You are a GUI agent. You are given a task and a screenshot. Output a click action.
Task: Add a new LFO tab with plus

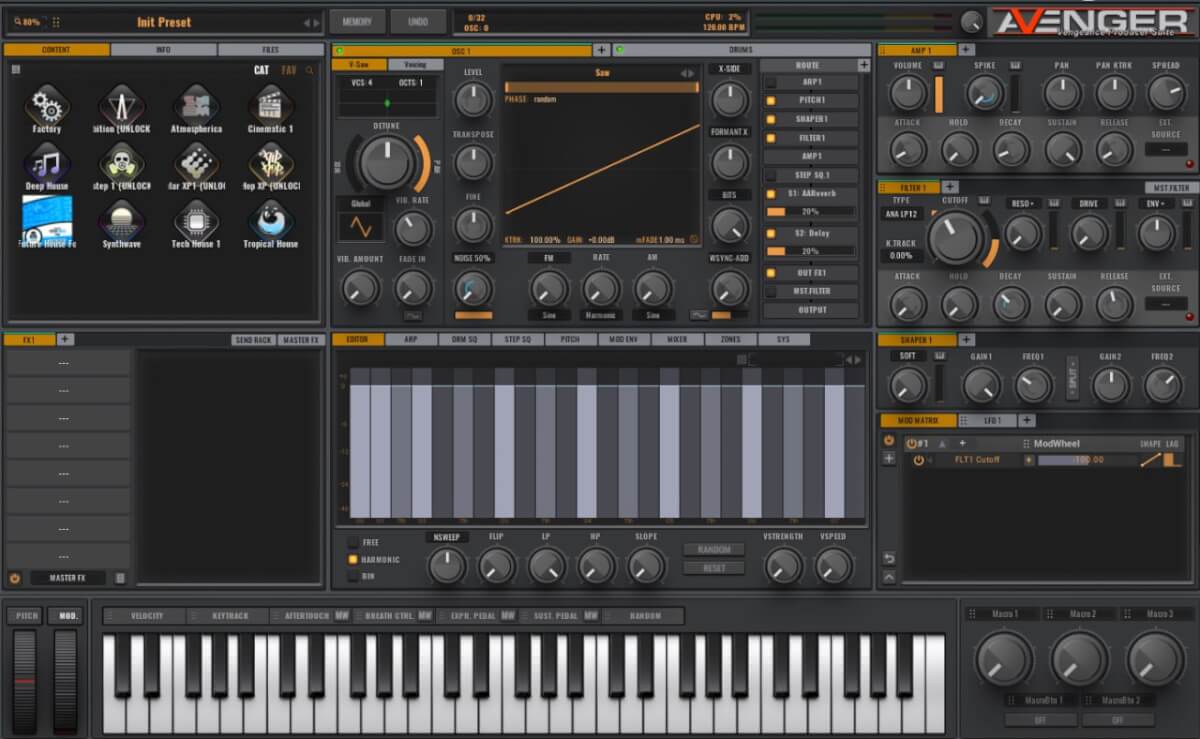(x=1026, y=420)
